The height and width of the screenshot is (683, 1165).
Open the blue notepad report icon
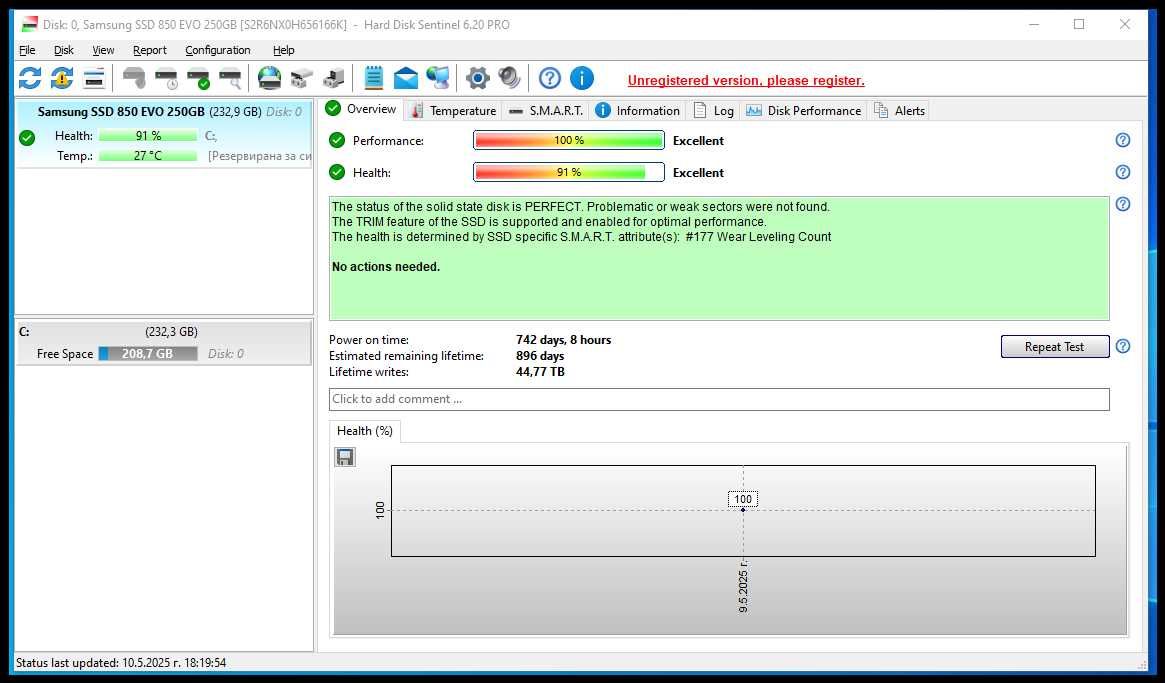click(374, 77)
